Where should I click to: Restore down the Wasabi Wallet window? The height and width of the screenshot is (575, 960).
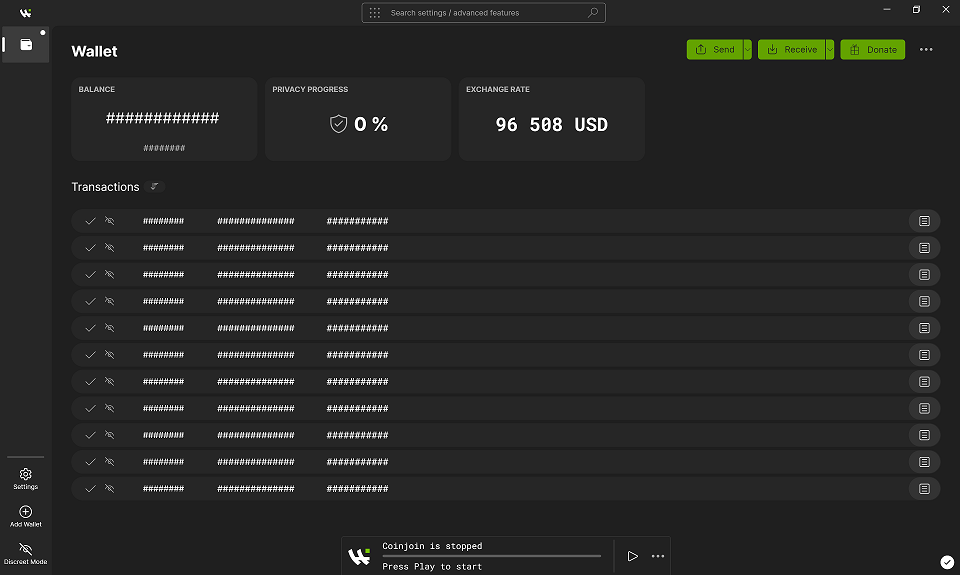(917, 10)
